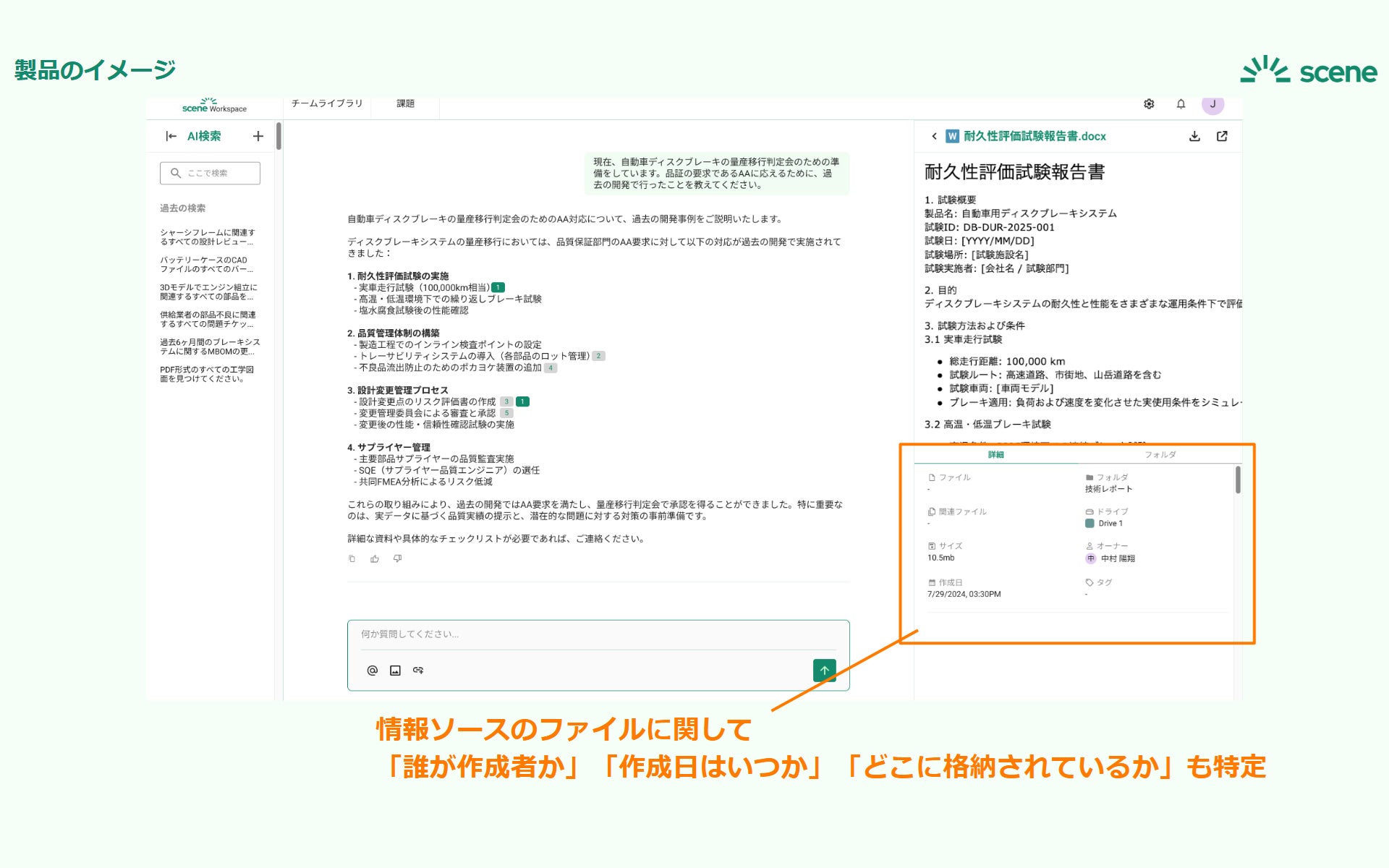Give the response a thumbs down
Image resolution: width=1389 pixels, height=868 pixels.
pyautogui.click(x=397, y=558)
